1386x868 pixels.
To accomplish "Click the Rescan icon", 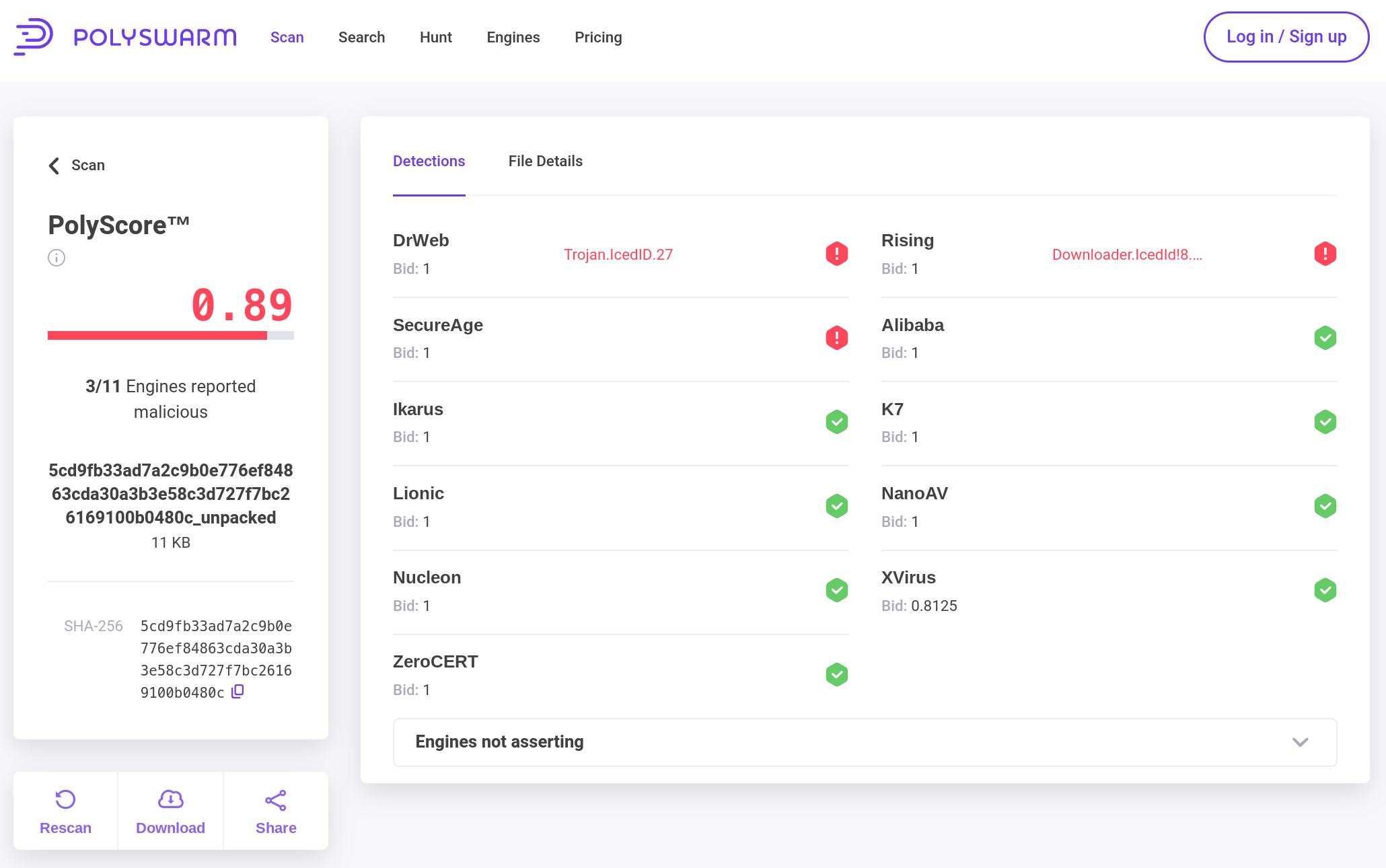I will pyautogui.click(x=65, y=800).
